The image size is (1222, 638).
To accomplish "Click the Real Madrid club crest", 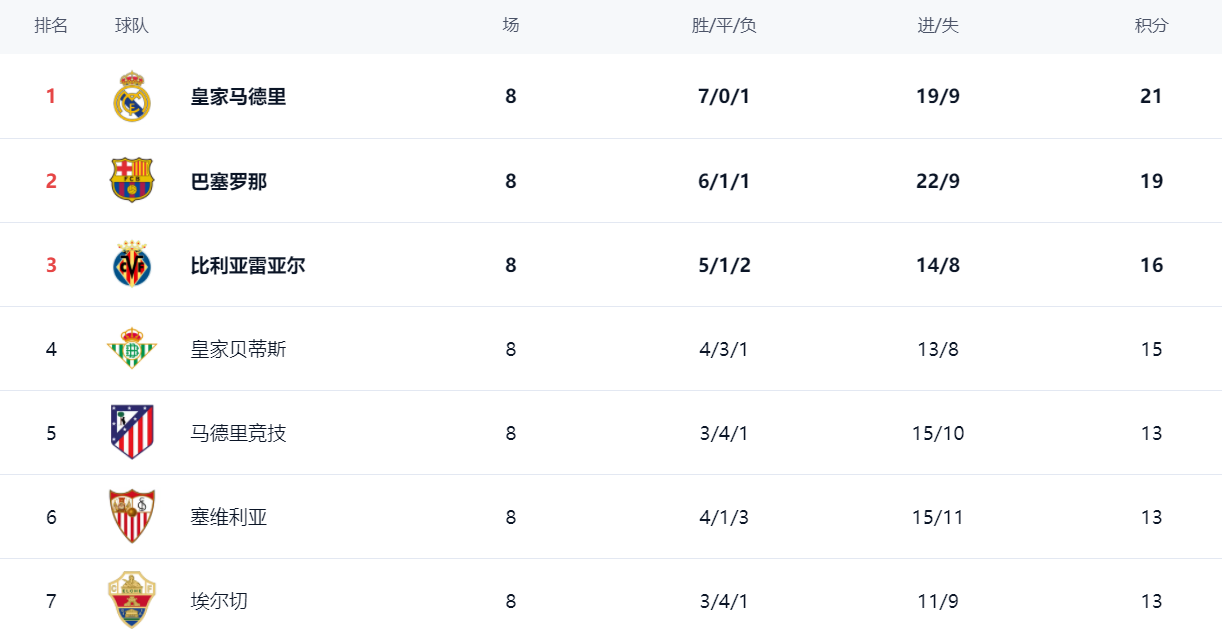I will tap(131, 97).
